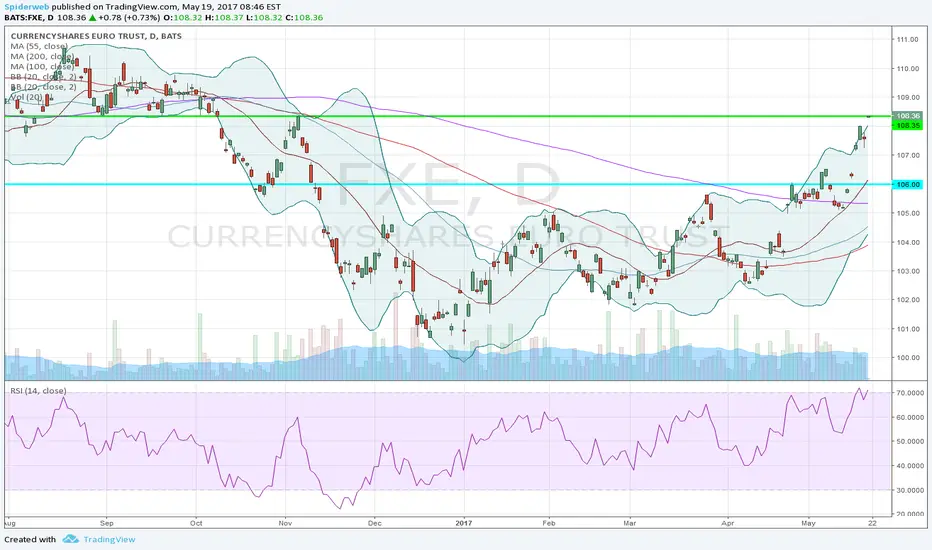
Task: Click the MA (100, close) legend label
Action: pyautogui.click(x=42, y=67)
